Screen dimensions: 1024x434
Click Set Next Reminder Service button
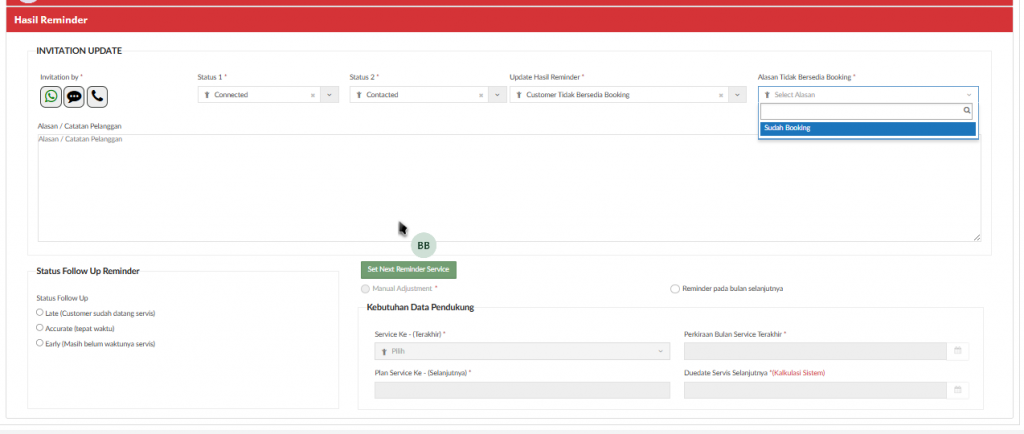(408, 269)
